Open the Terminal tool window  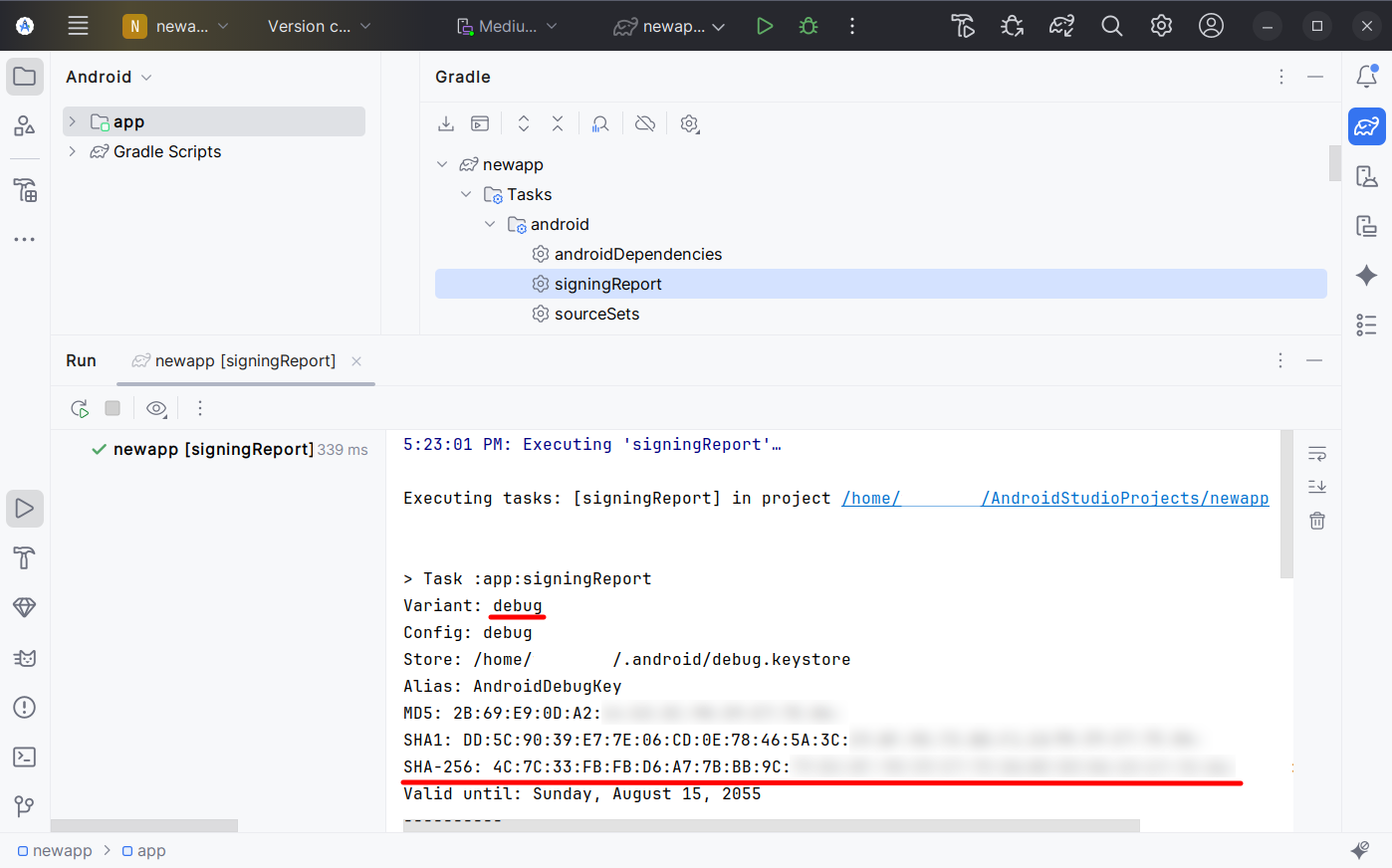(x=25, y=758)
